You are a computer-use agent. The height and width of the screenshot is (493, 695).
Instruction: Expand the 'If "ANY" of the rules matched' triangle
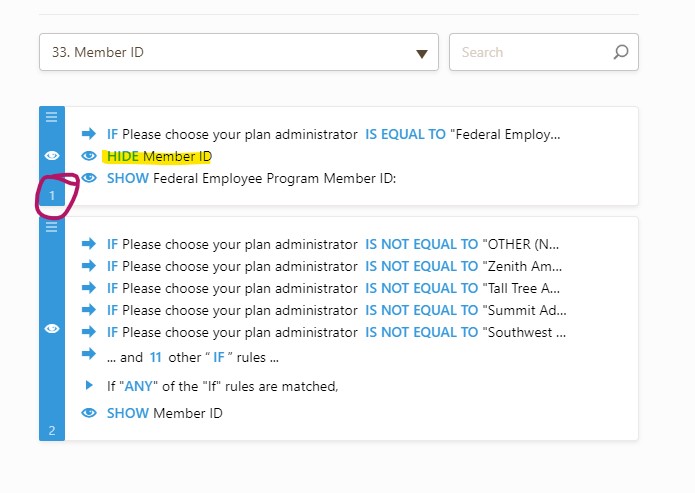[89, 385]
